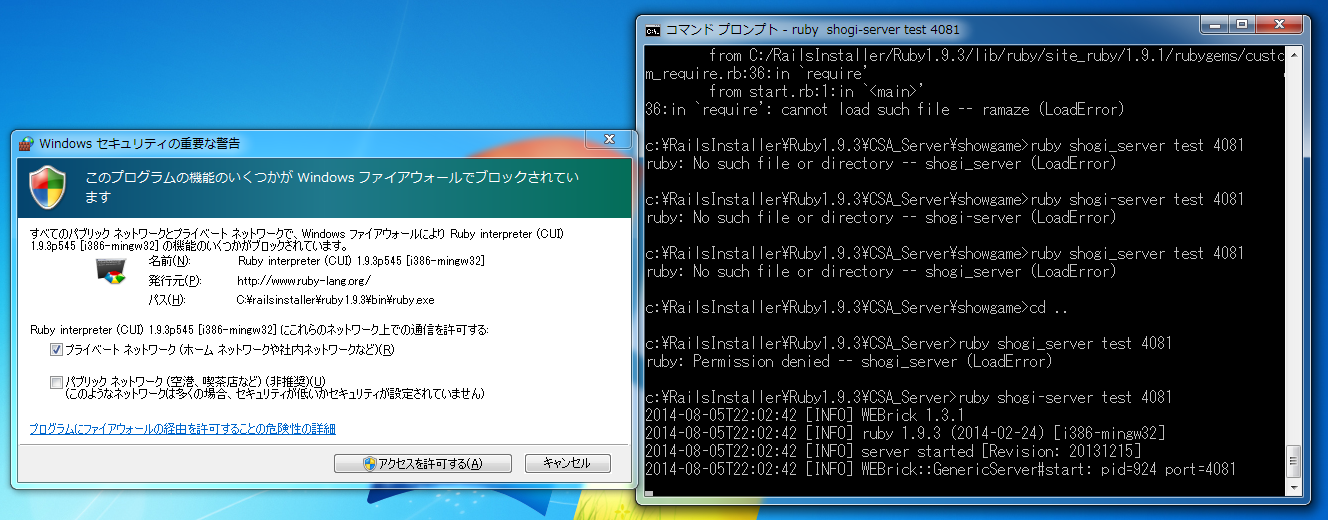1328x520 pixels.
Task: Click the http://www.ruby-lang.org/ publisher text
Action: pyautogui.click(x=304, y=280)
